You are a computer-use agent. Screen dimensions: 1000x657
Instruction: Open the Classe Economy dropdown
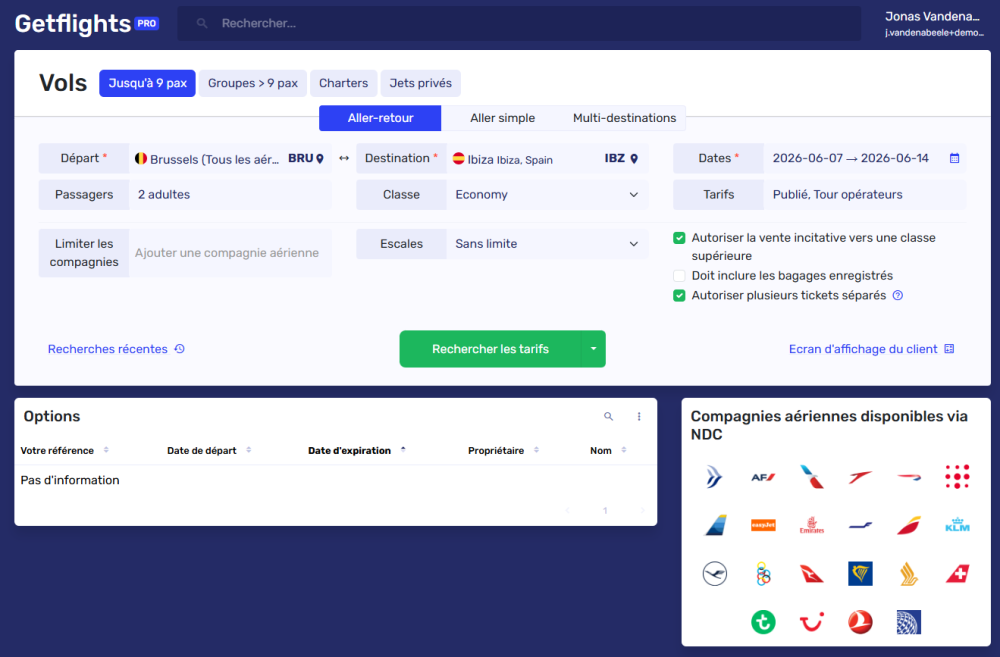[x=548, y=194]
